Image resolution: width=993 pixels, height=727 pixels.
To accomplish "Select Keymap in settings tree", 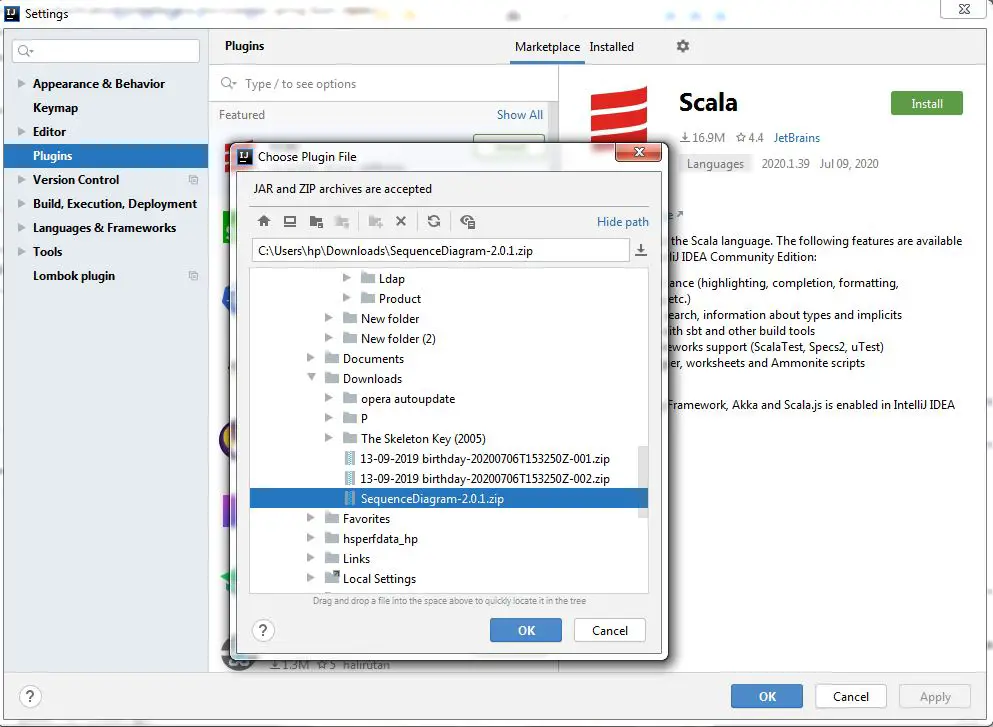I will pos(56,108).
